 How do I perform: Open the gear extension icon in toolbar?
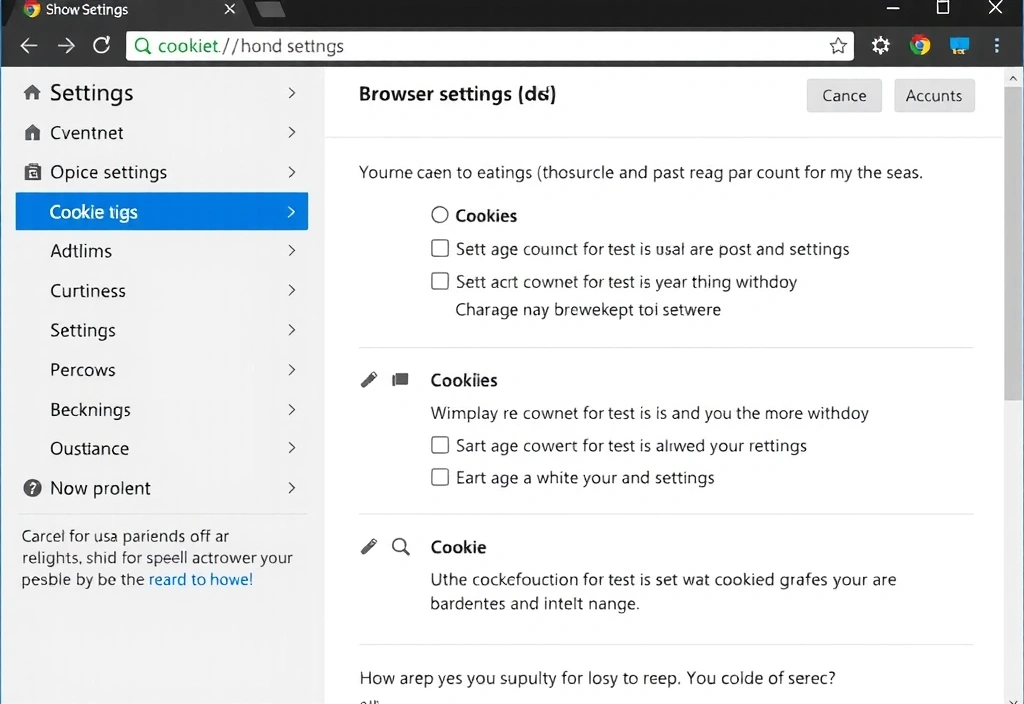point(880,46)
